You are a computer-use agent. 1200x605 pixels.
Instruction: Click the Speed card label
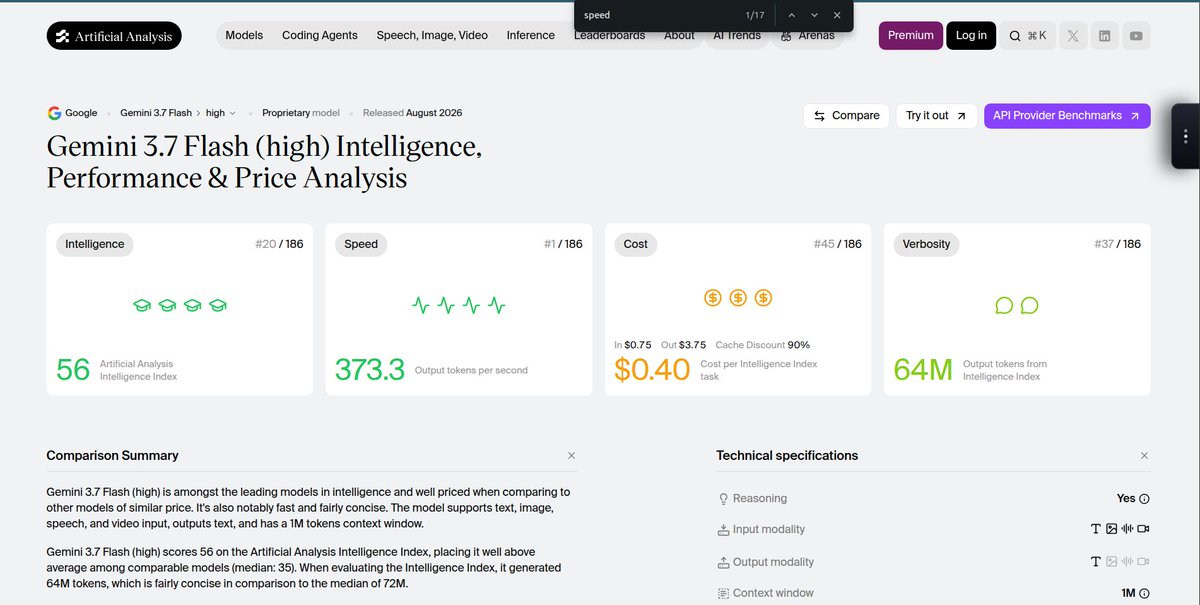pos(361,244)
